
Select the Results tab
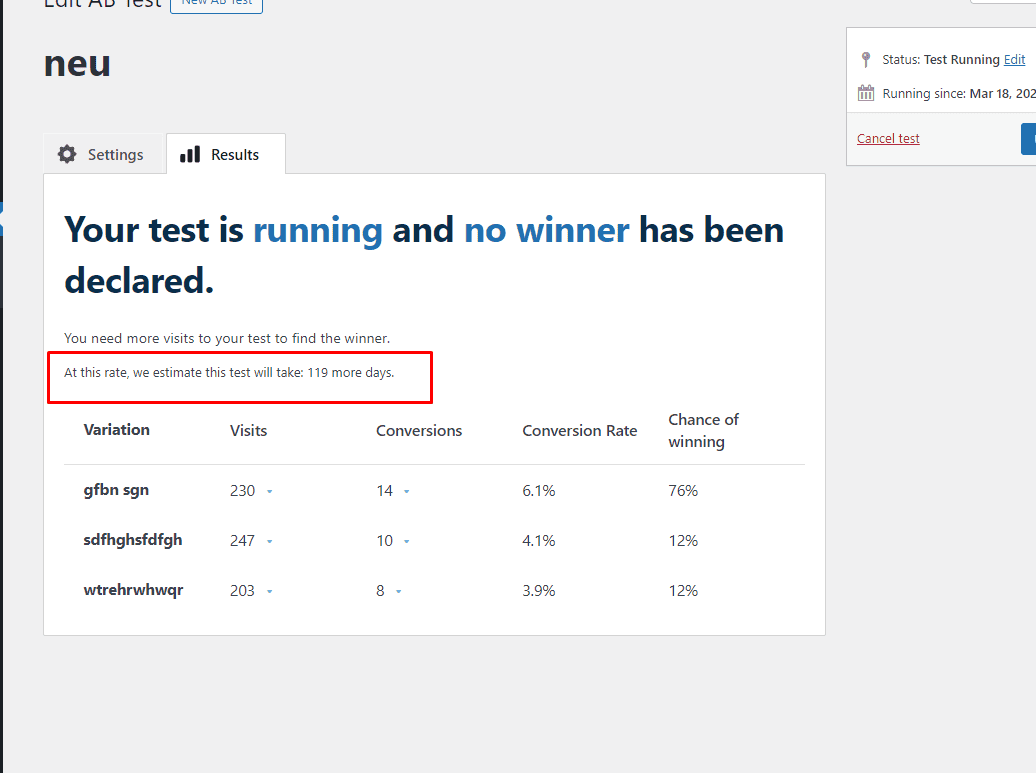click(x=226, y=154)
